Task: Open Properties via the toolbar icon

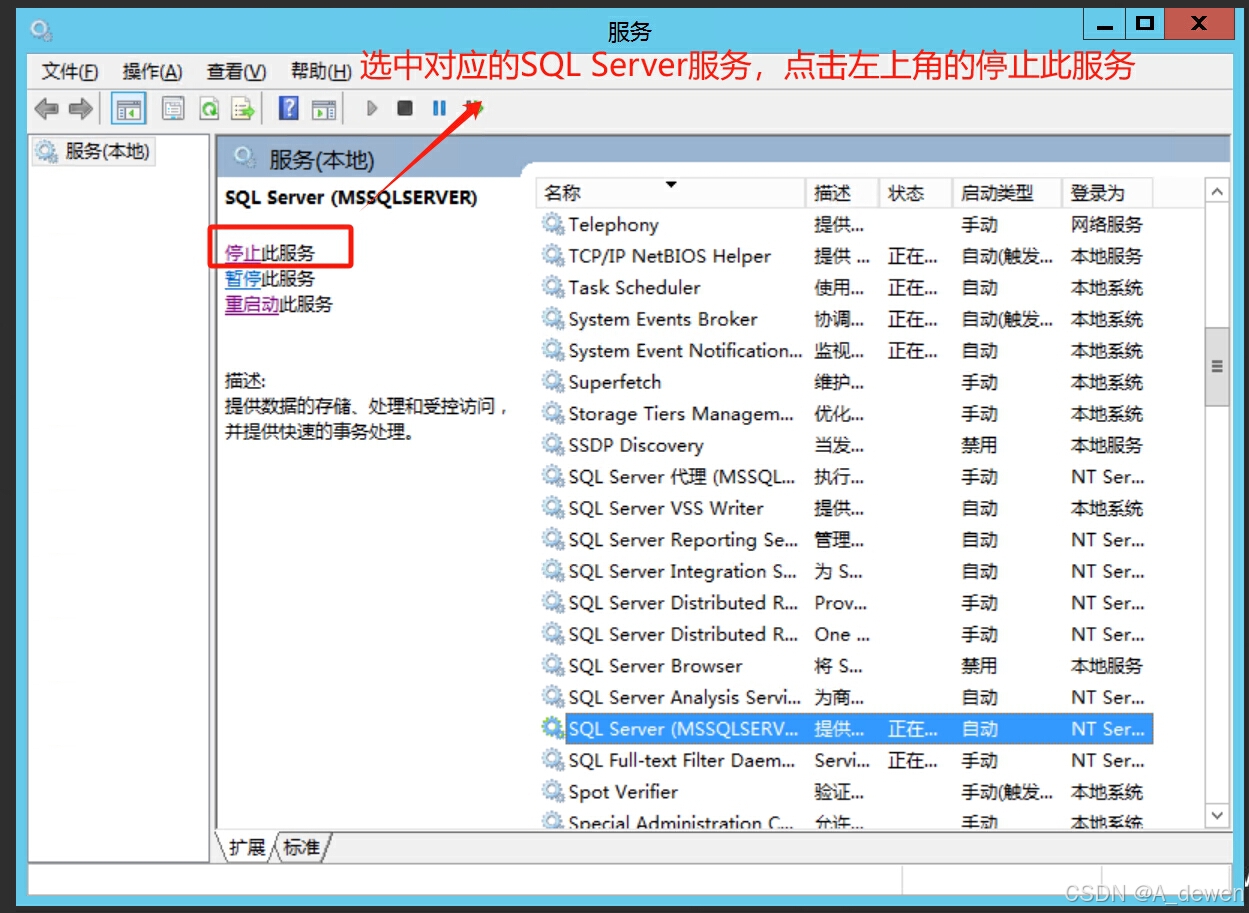Action: pos(174,108)
